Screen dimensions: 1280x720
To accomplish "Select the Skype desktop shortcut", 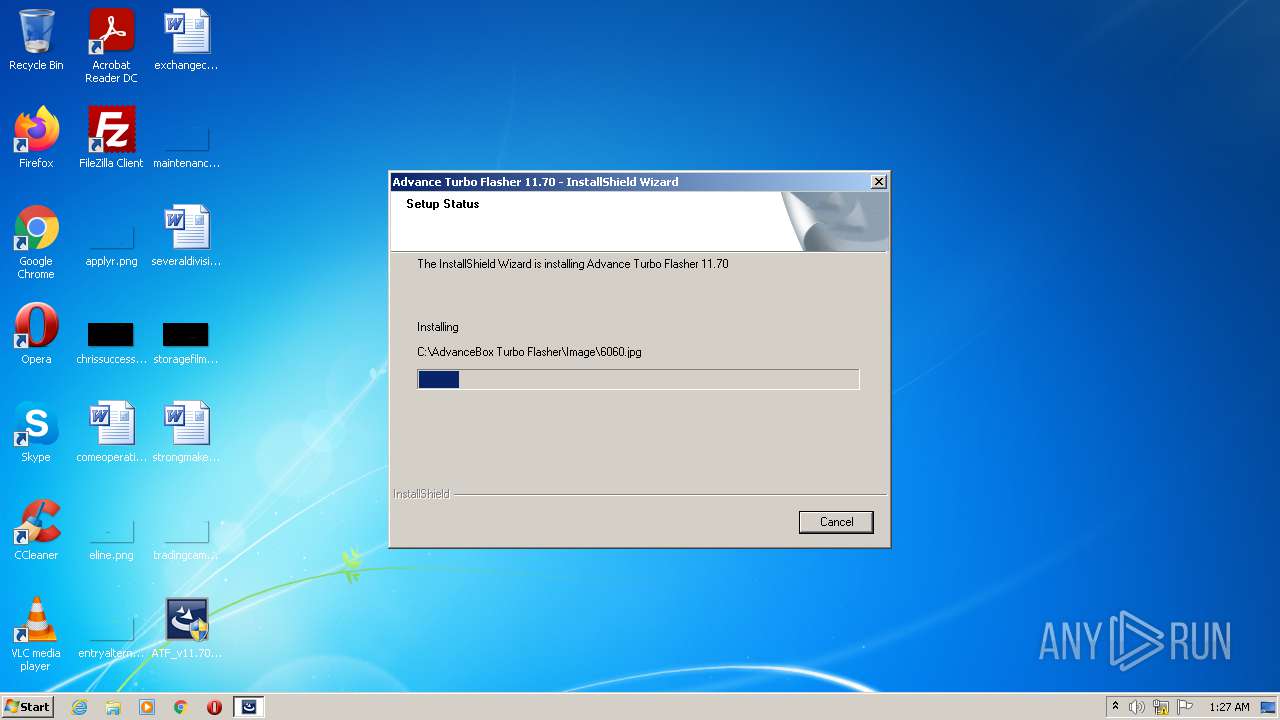I will click(36, 432).
